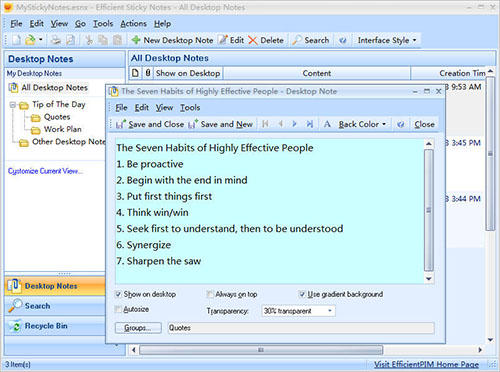Enable the Always on top checkbox
Screen dimensions: 500x372
click(210, 294)
